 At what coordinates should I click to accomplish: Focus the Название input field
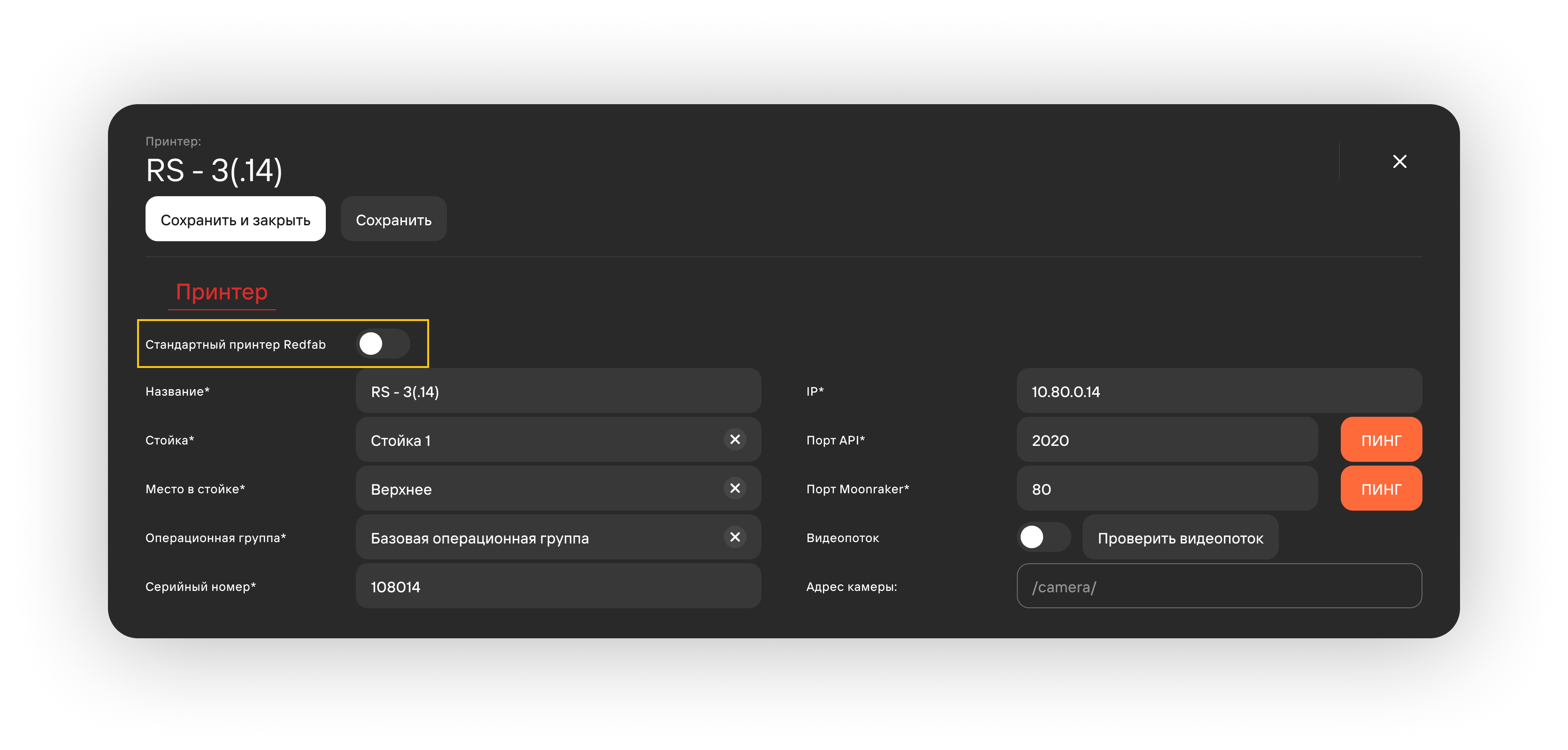558,391
